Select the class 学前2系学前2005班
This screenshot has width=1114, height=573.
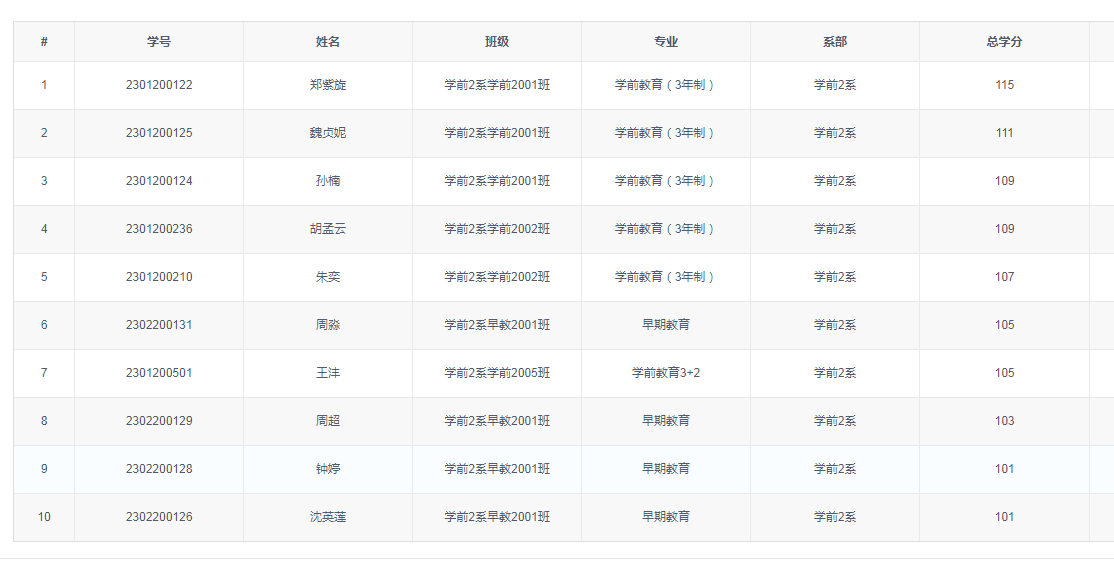point(497,373)
